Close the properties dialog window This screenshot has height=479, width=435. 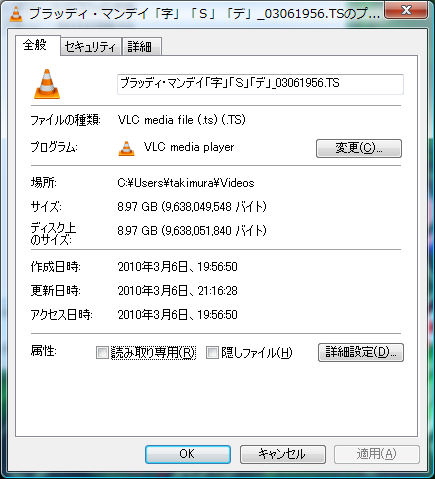[x=406, y=10]
